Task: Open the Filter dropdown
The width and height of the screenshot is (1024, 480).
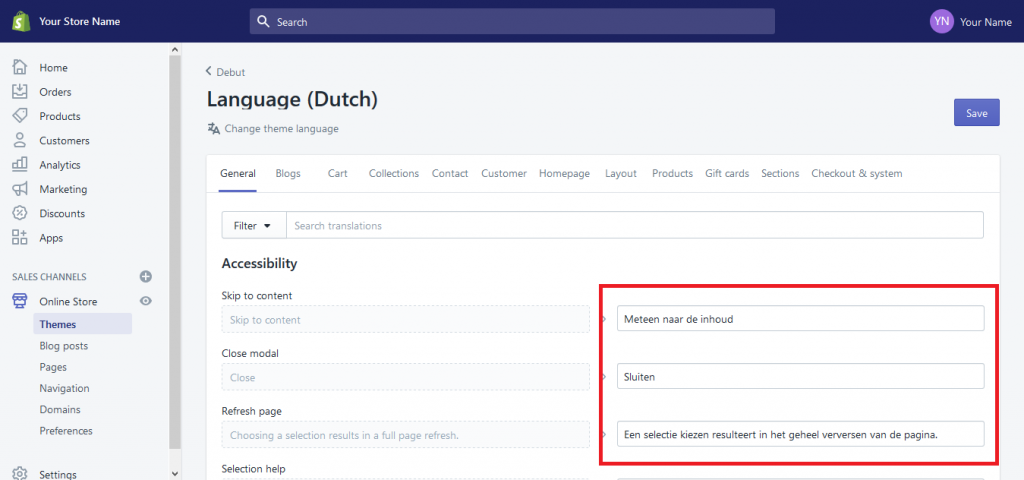Action: (x=253, y=225)
